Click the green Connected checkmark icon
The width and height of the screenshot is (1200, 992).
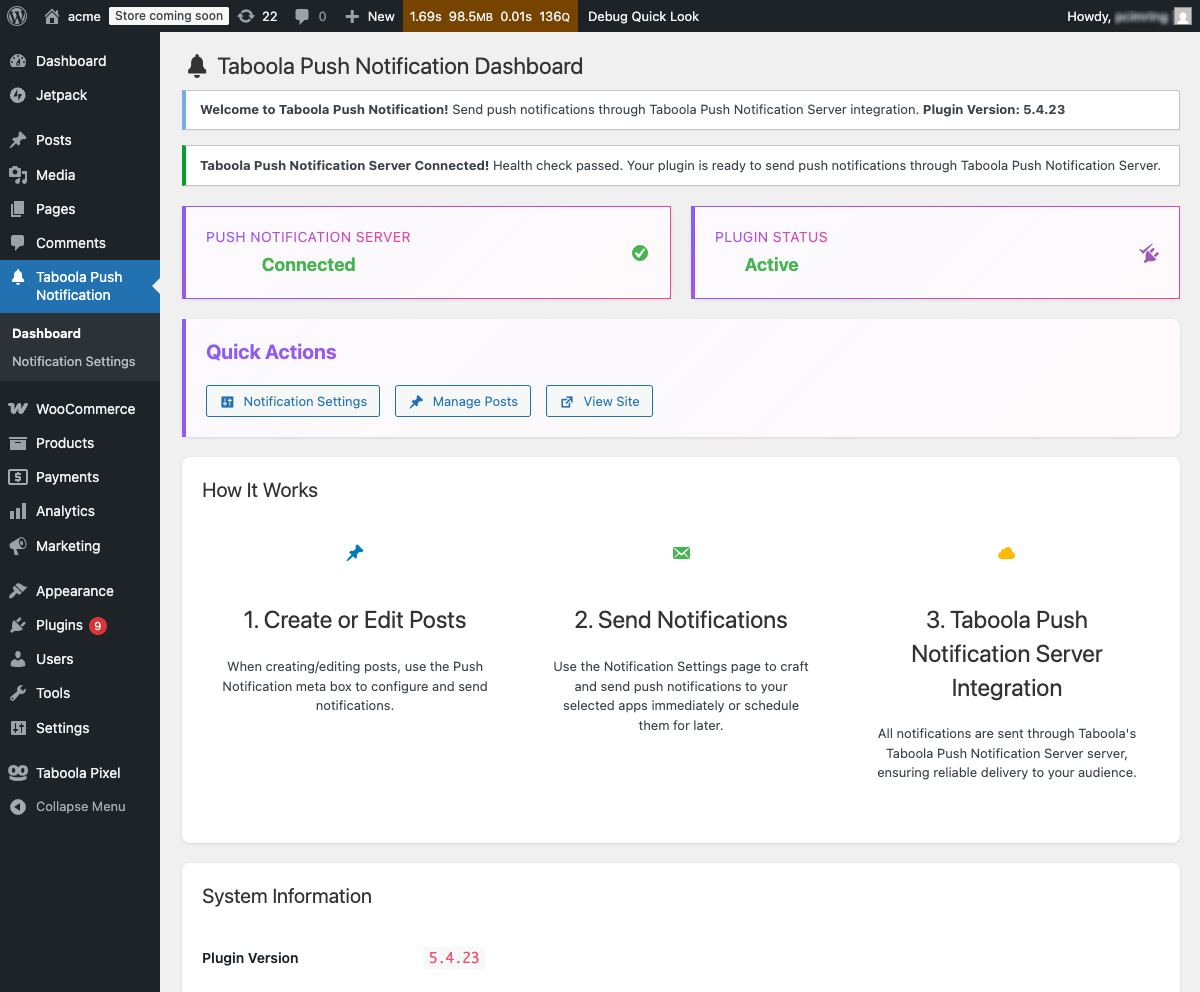640,253
